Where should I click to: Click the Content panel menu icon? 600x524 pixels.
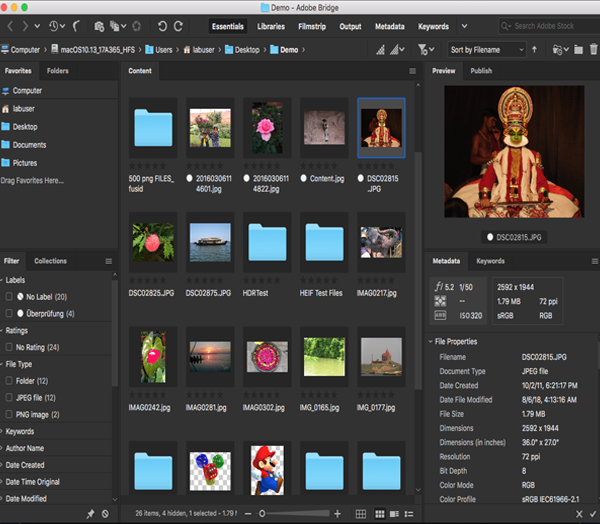[412, 71]
